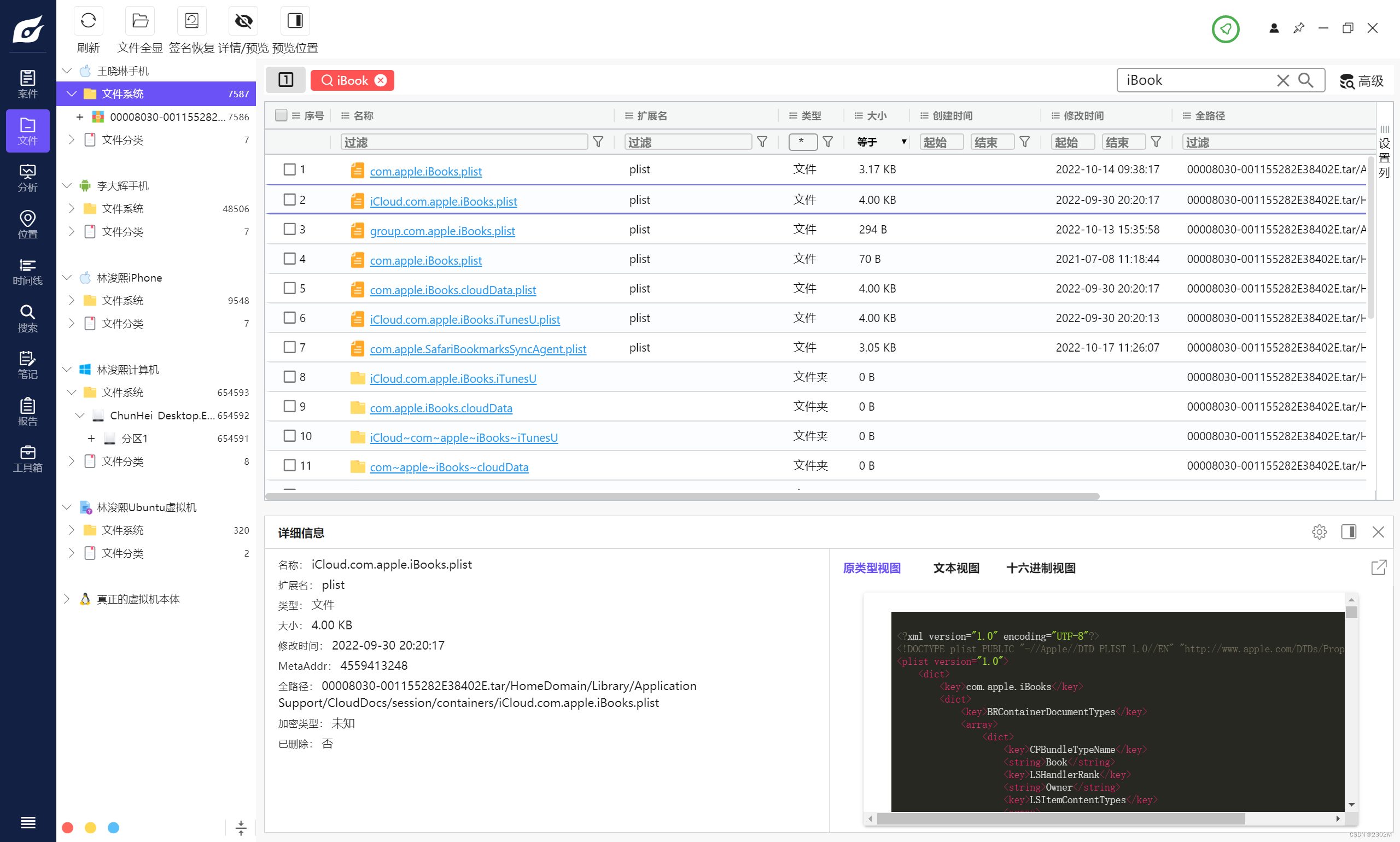Toggle the 详情/预览 eye icon
Viewport: 1400px width, 842px height.
tap(243, 21)
